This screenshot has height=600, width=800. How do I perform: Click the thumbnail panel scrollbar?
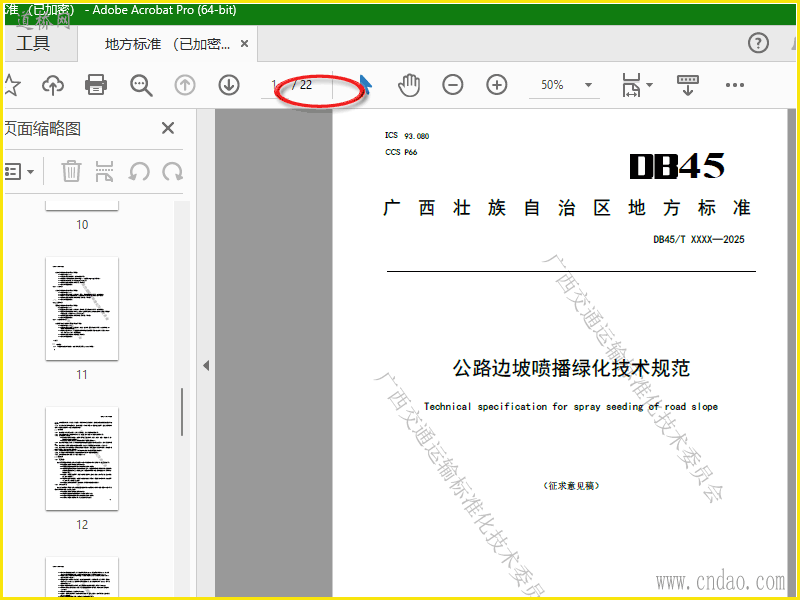tap(182, 412)
